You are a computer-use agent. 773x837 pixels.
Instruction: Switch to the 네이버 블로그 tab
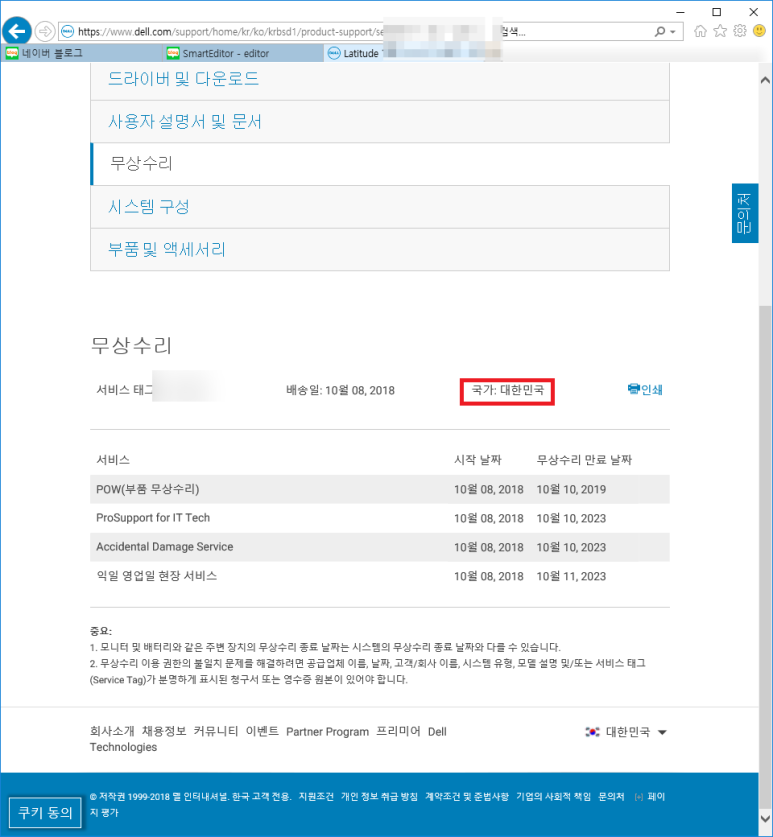pyautogui.click(x=82, y=53)
